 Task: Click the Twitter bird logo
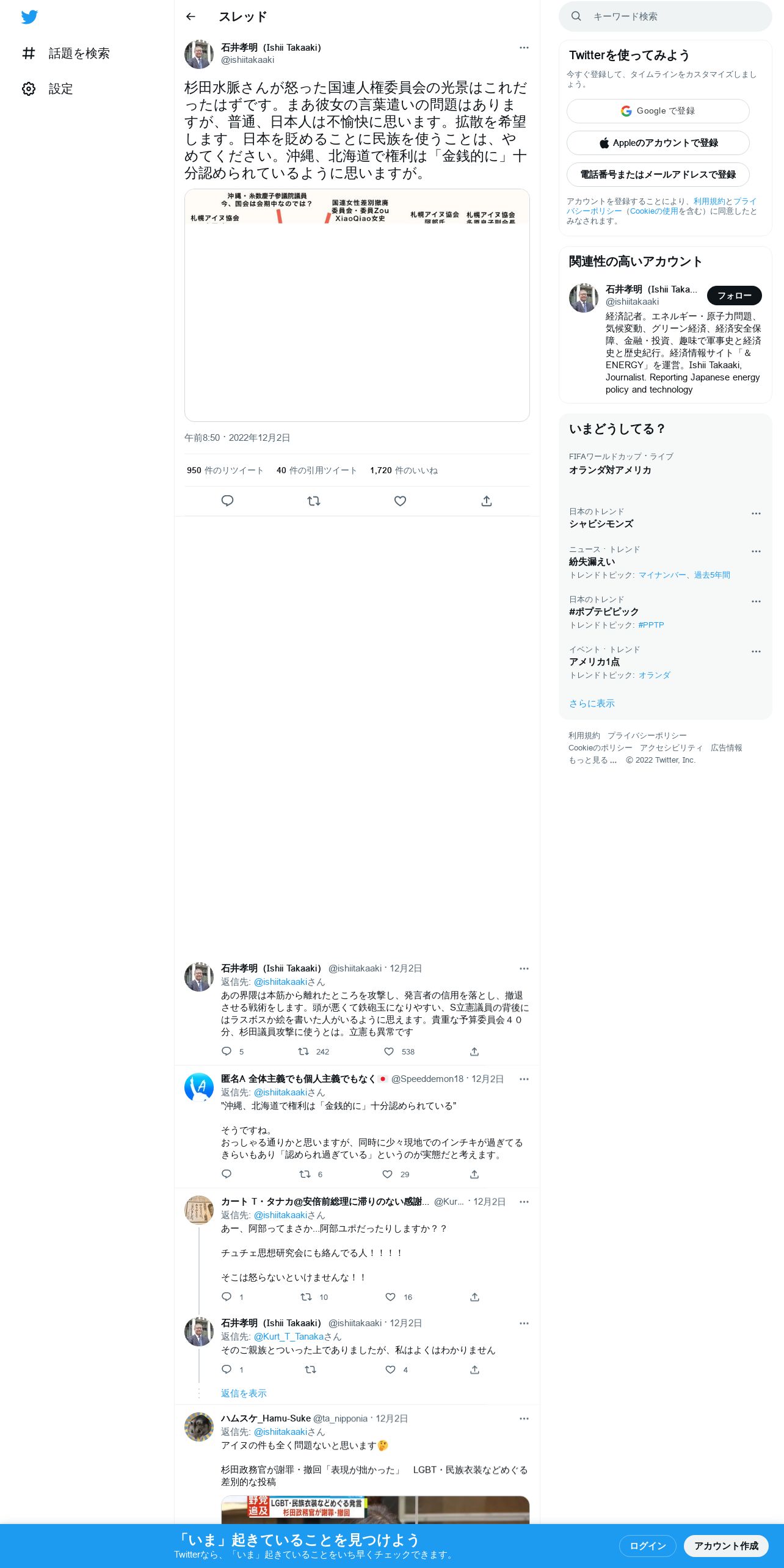tap(29, 17)
